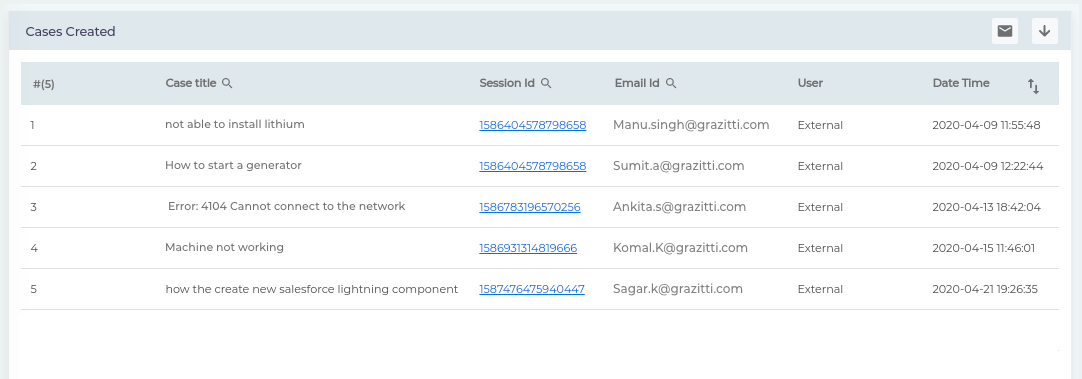Click Manu.singh@grazitti.com email cell
The image size is (1082, 379).
point(691,125)
